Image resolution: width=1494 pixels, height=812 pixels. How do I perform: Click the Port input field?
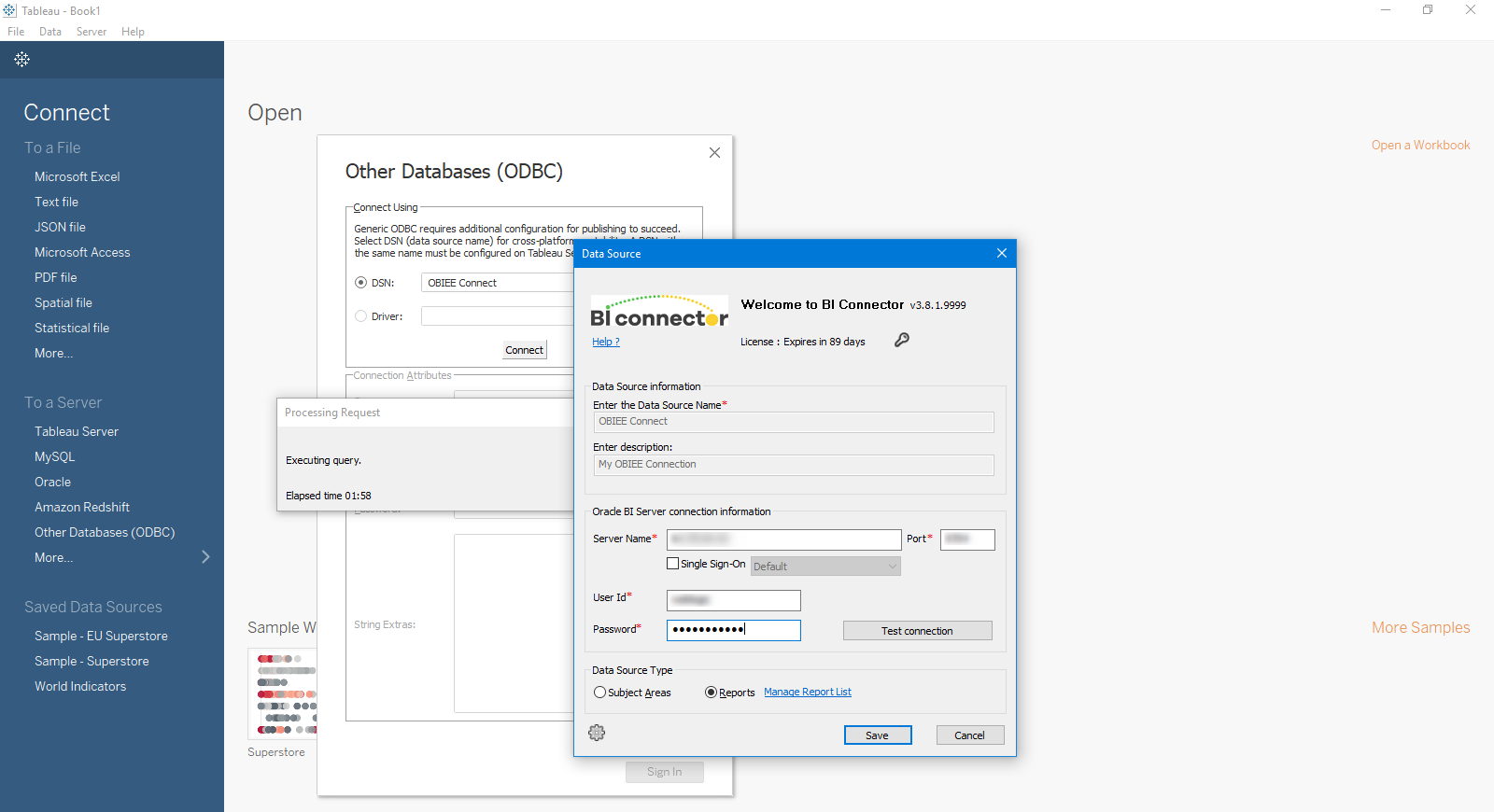[967, 539]
